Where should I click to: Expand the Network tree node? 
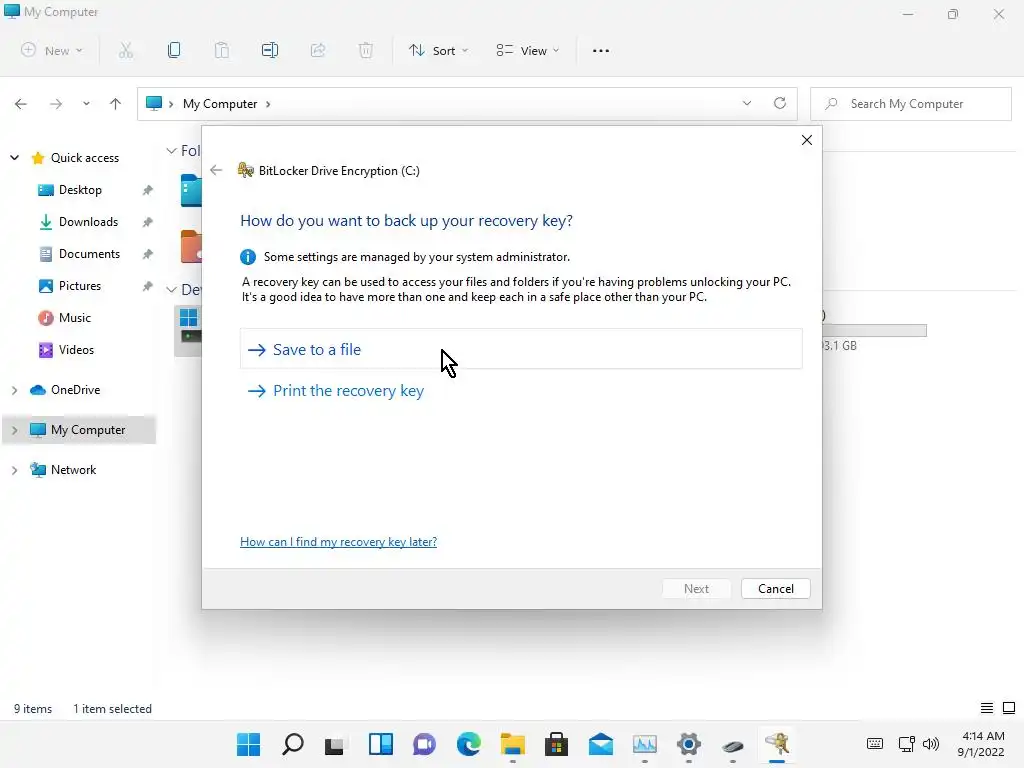coord(14,470)
